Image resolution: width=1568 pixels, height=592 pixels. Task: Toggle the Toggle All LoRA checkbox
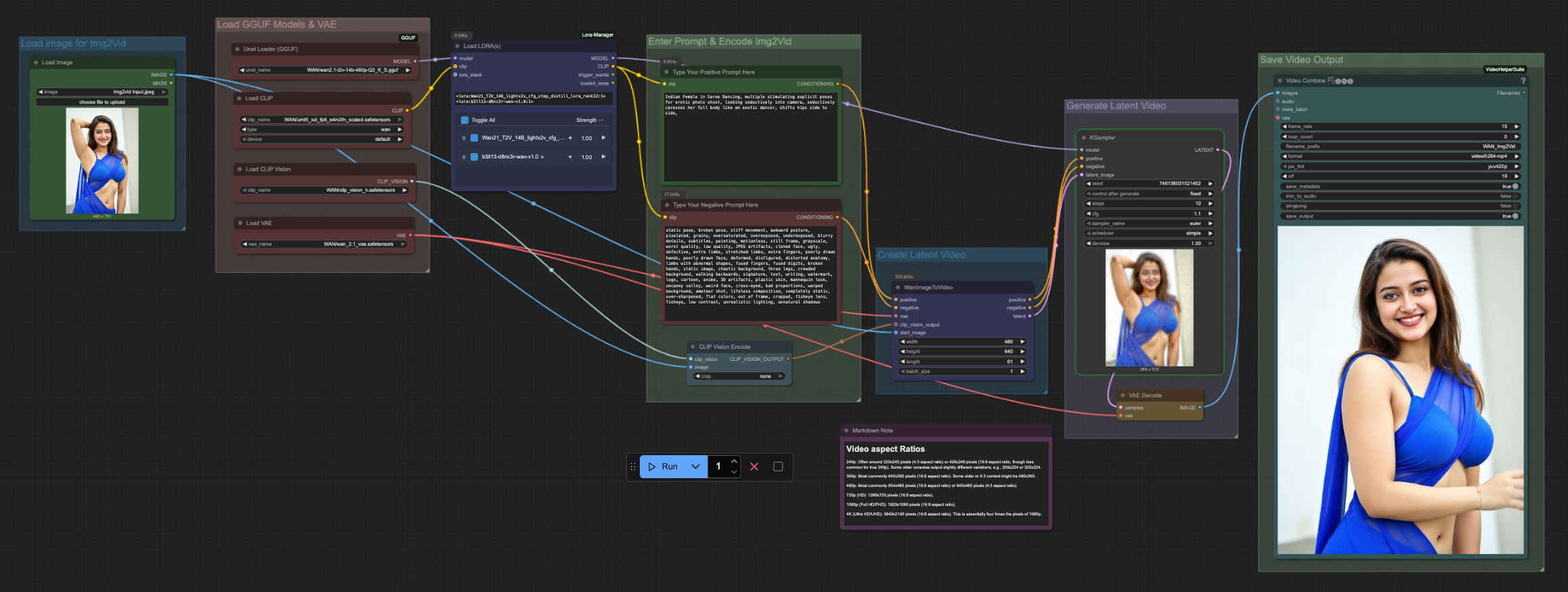[x=464, y=121]
